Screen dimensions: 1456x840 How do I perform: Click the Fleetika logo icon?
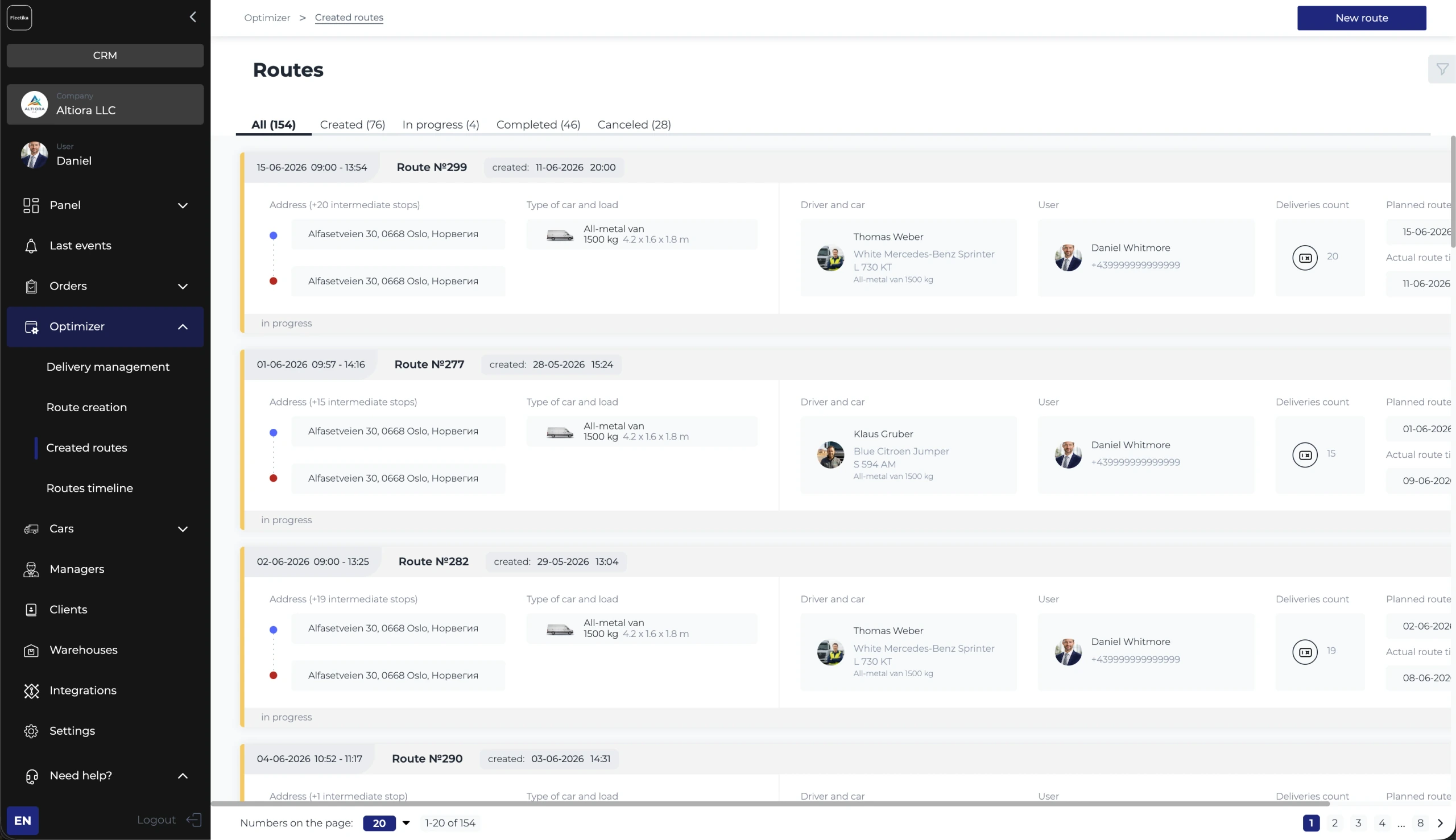19,18
